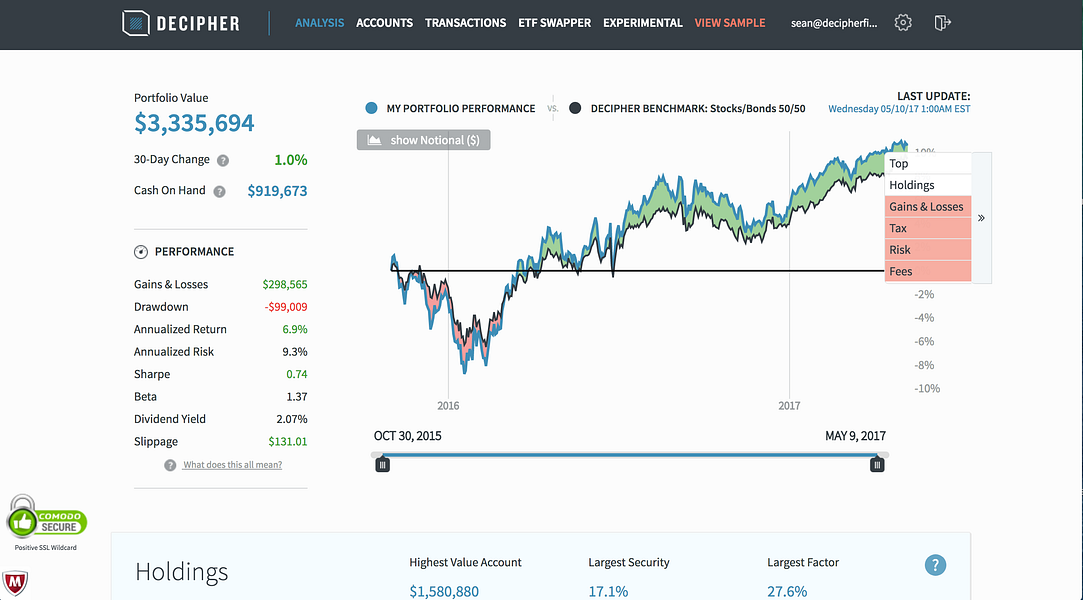The height and width of the screenshot is (600, 1083).
Task: Toggle My Portfolio Performance blue legend dot
Action: (372, 108)
